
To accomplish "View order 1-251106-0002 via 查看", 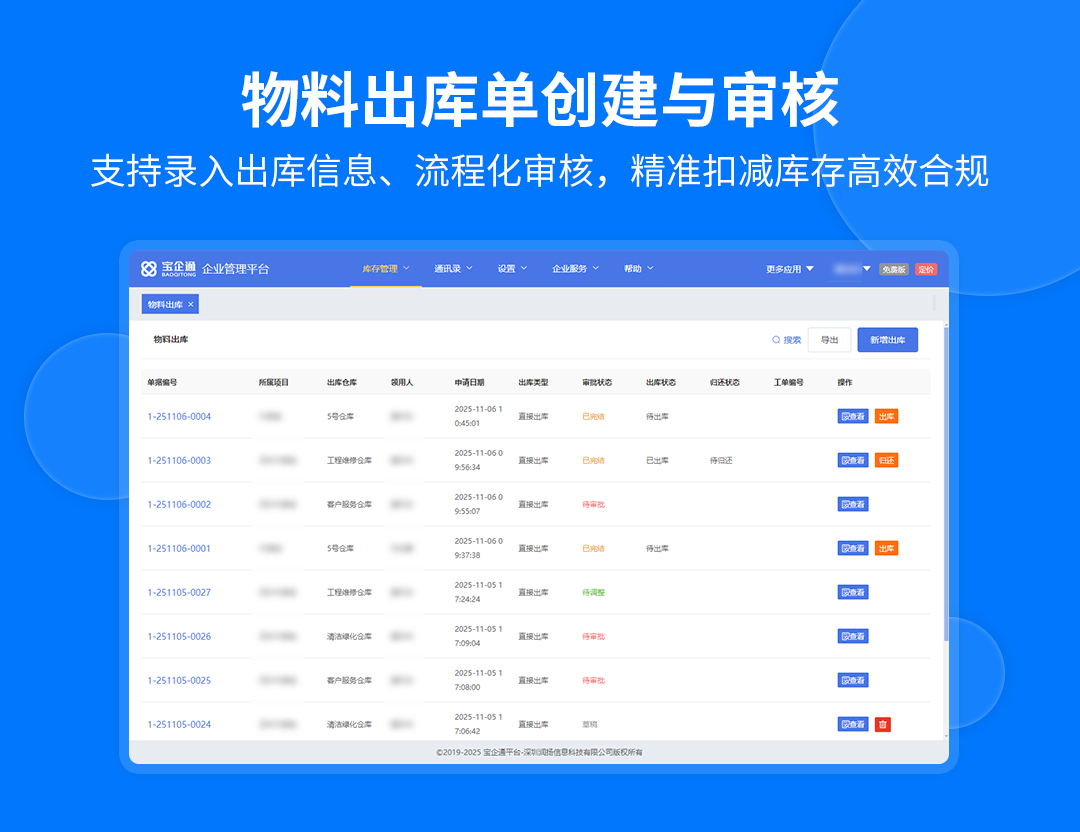I will point(853,505).
